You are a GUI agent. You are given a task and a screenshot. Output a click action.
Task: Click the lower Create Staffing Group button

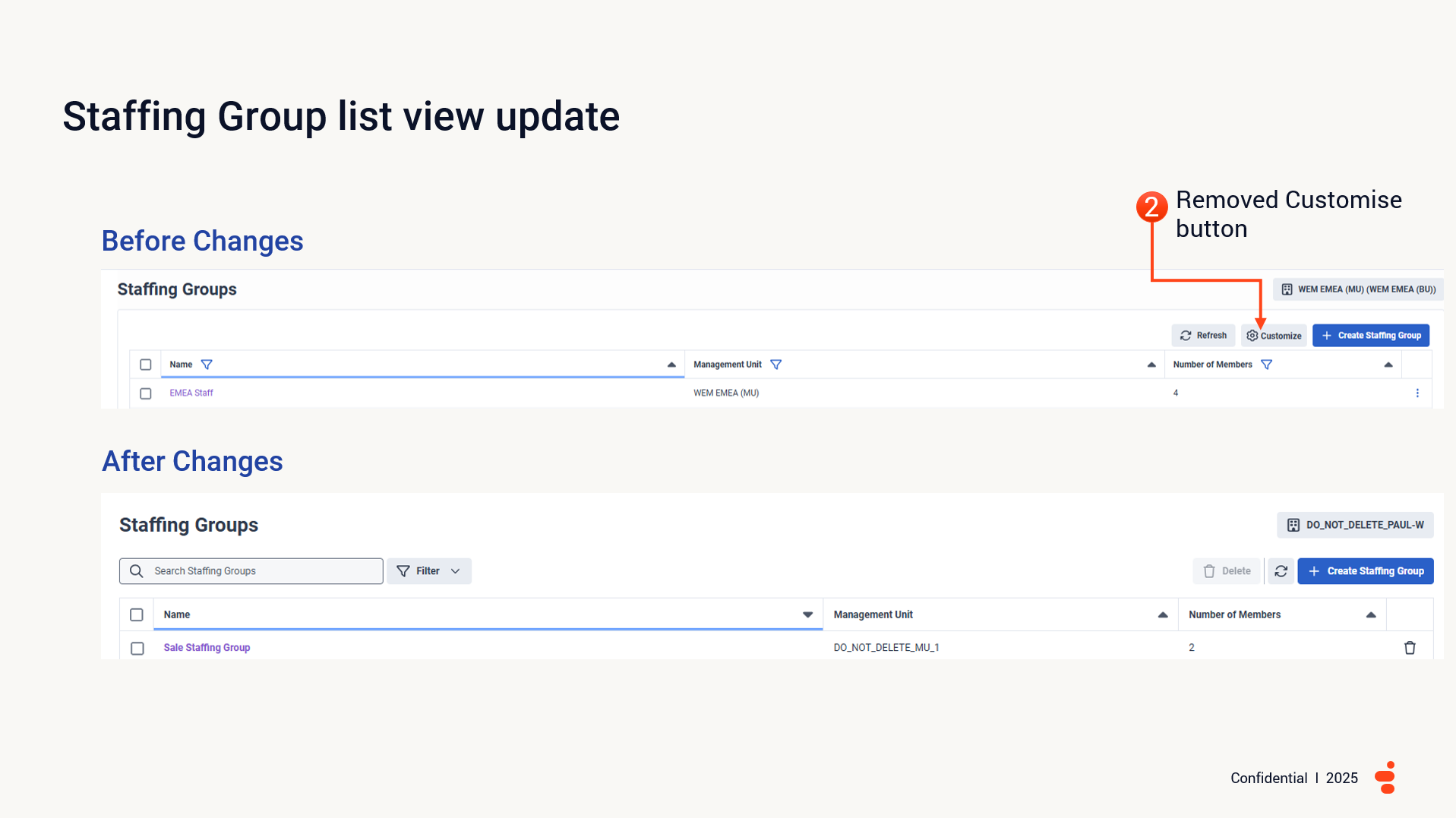[1366, 571]
